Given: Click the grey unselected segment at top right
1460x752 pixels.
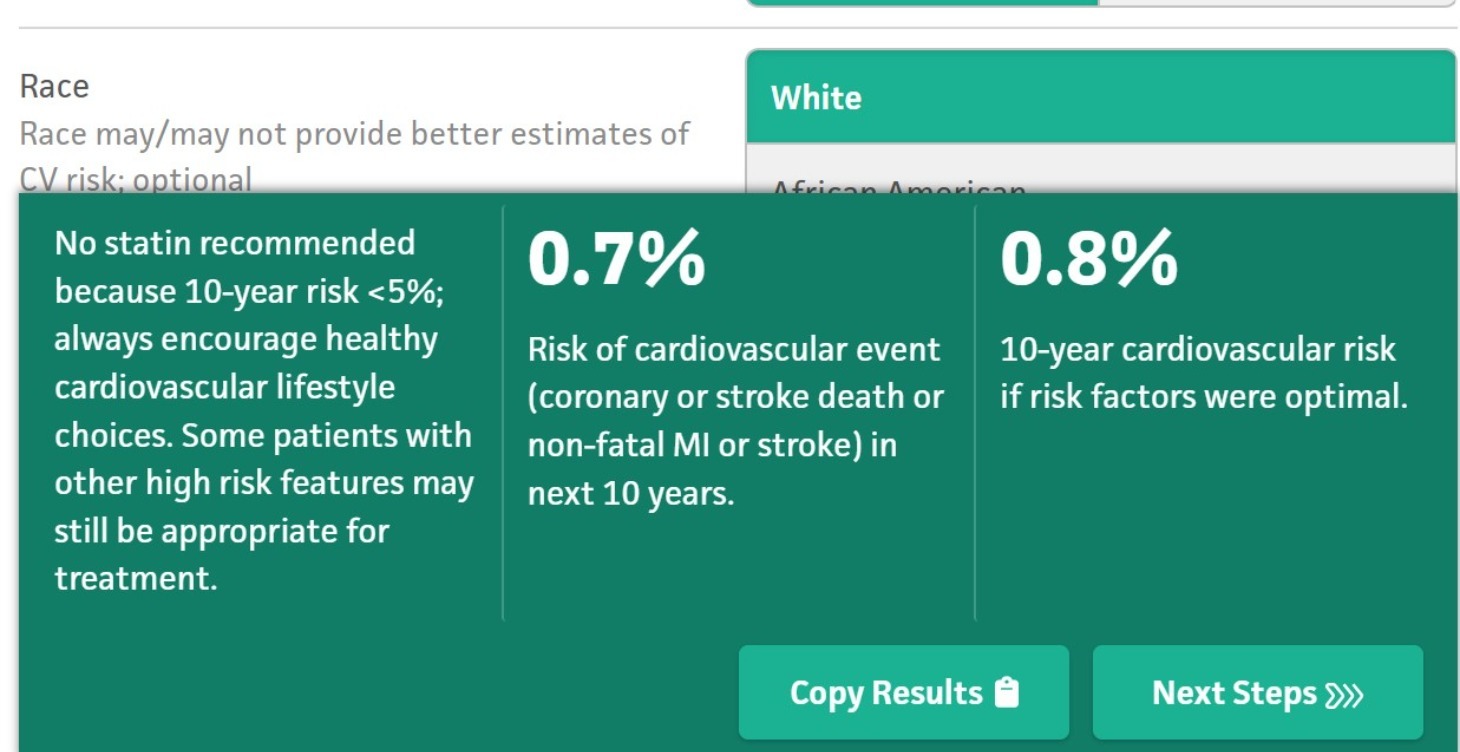Looking at the screenshot, I should pos(1276,2).
